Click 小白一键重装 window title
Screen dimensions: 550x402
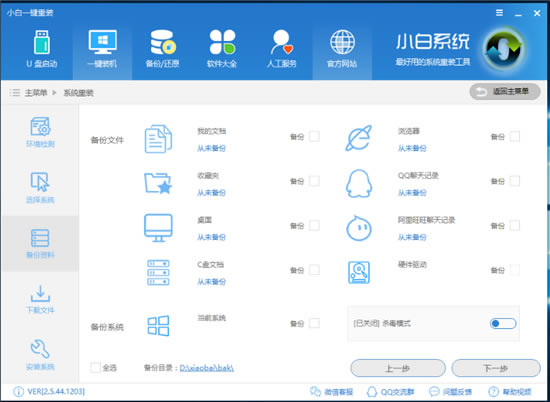[x=30, y=13]
